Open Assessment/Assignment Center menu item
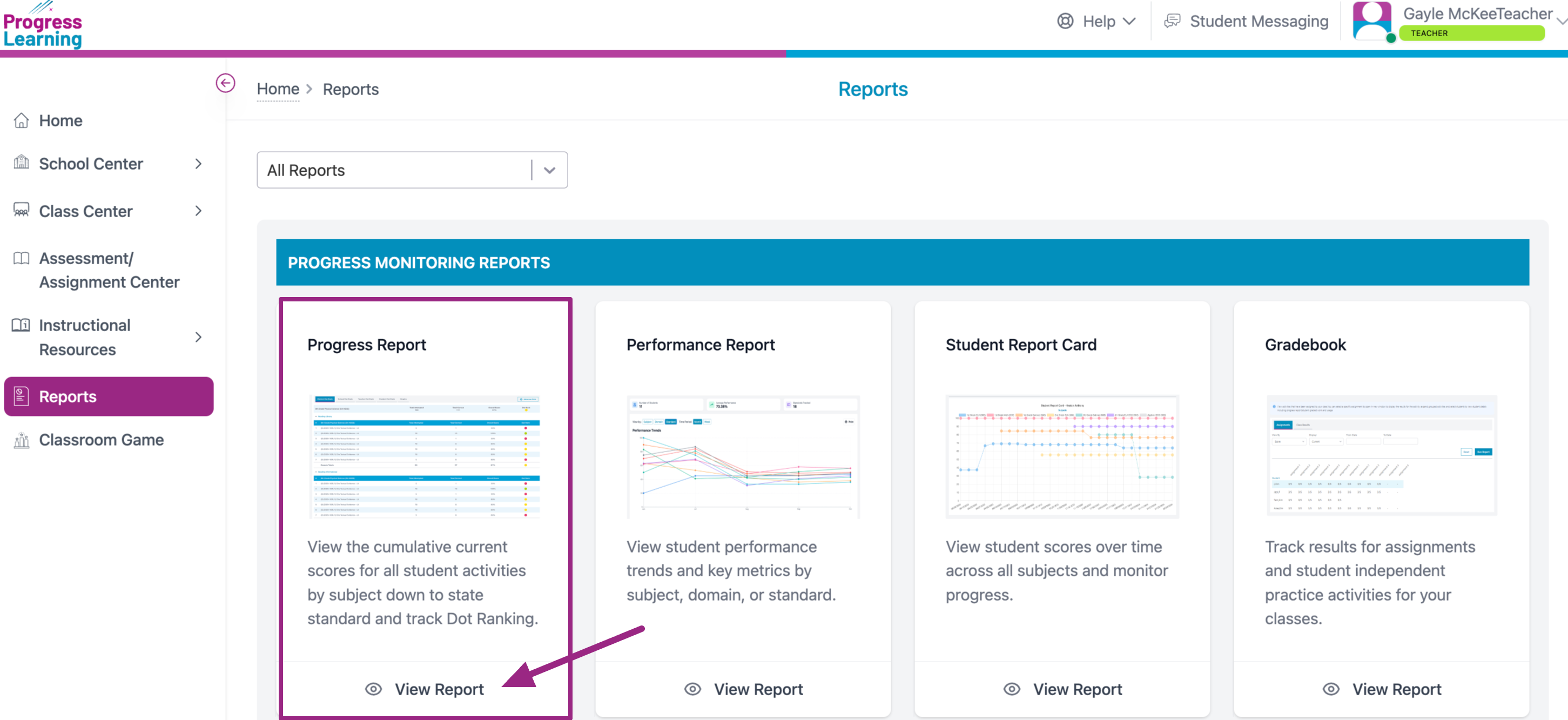 coord(109,270)
